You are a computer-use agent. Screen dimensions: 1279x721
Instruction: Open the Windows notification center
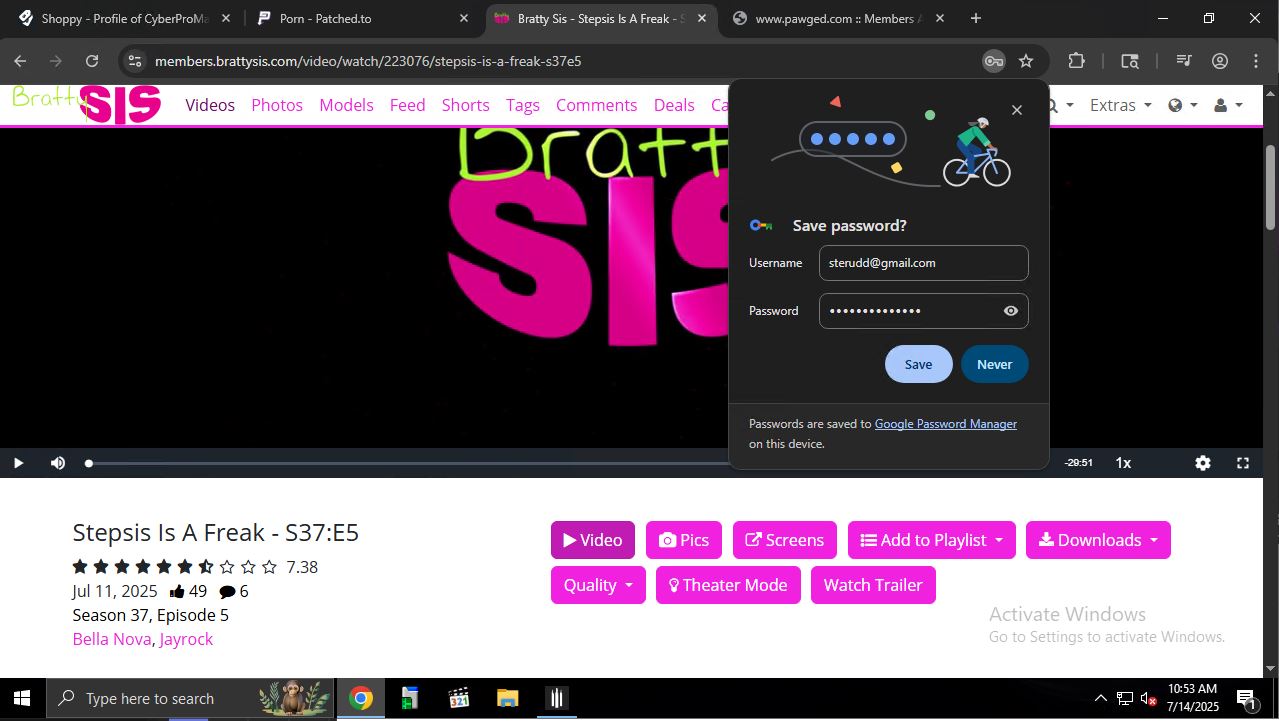click(x=1246, y=698)
